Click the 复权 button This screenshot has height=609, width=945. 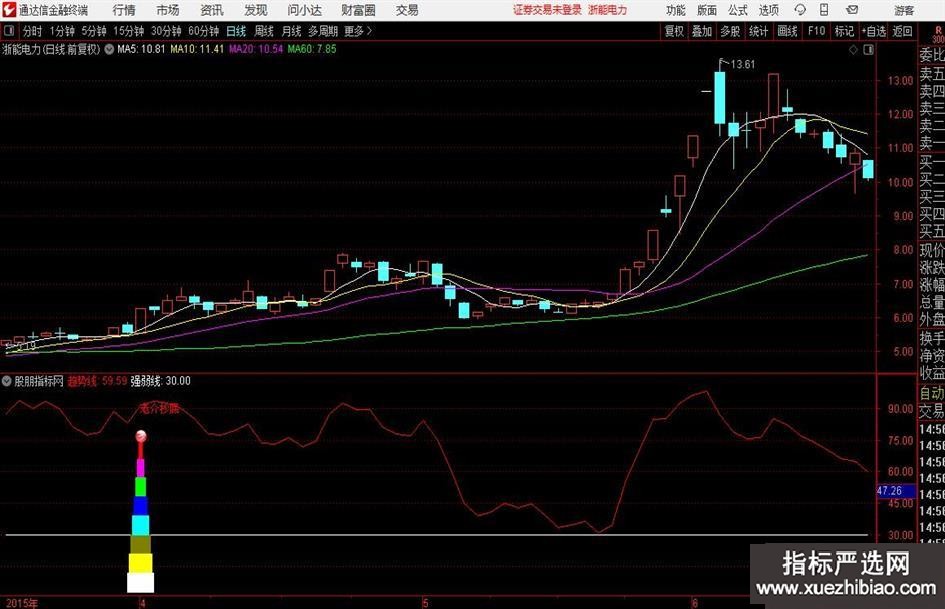675,31
